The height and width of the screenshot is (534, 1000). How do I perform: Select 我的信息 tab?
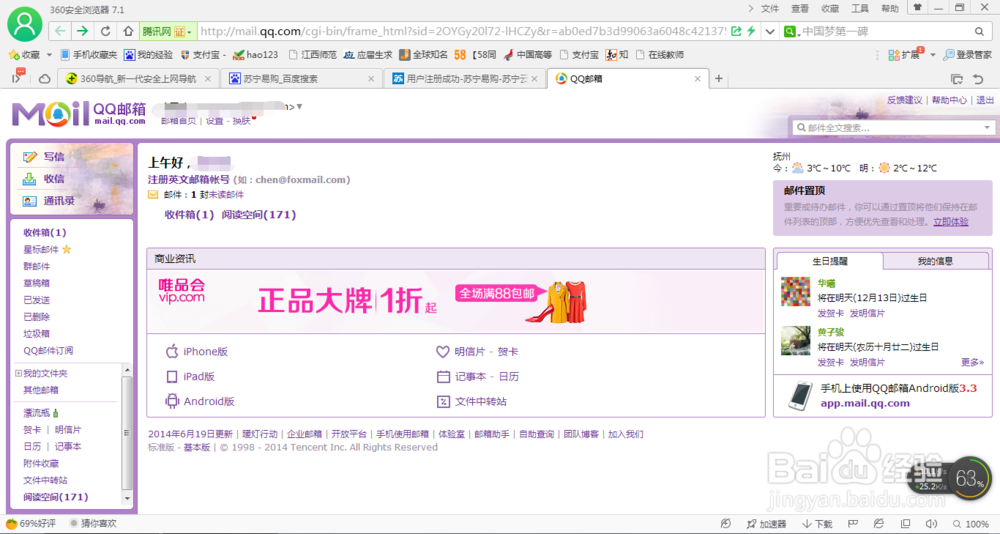pyautogui.click(x=935, y=261)
